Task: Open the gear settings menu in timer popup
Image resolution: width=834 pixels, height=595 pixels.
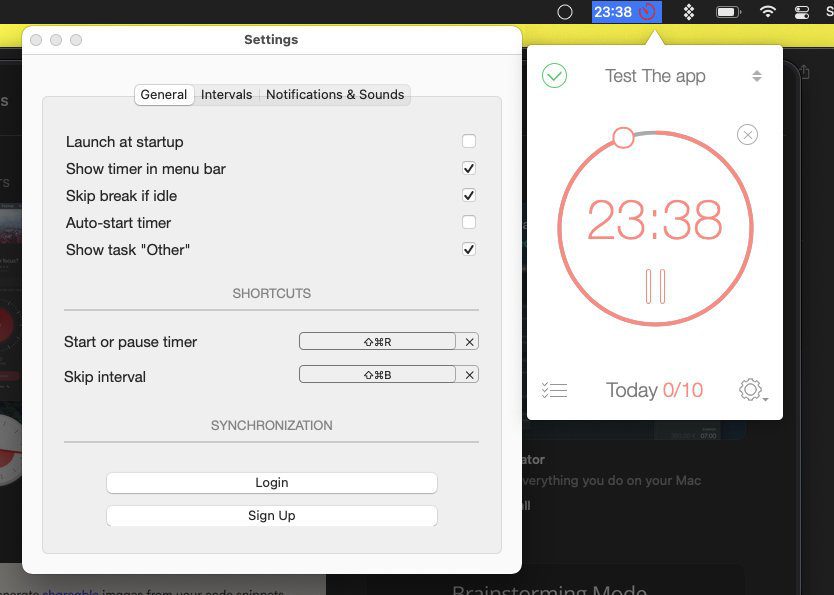Action: pos(752,390)
